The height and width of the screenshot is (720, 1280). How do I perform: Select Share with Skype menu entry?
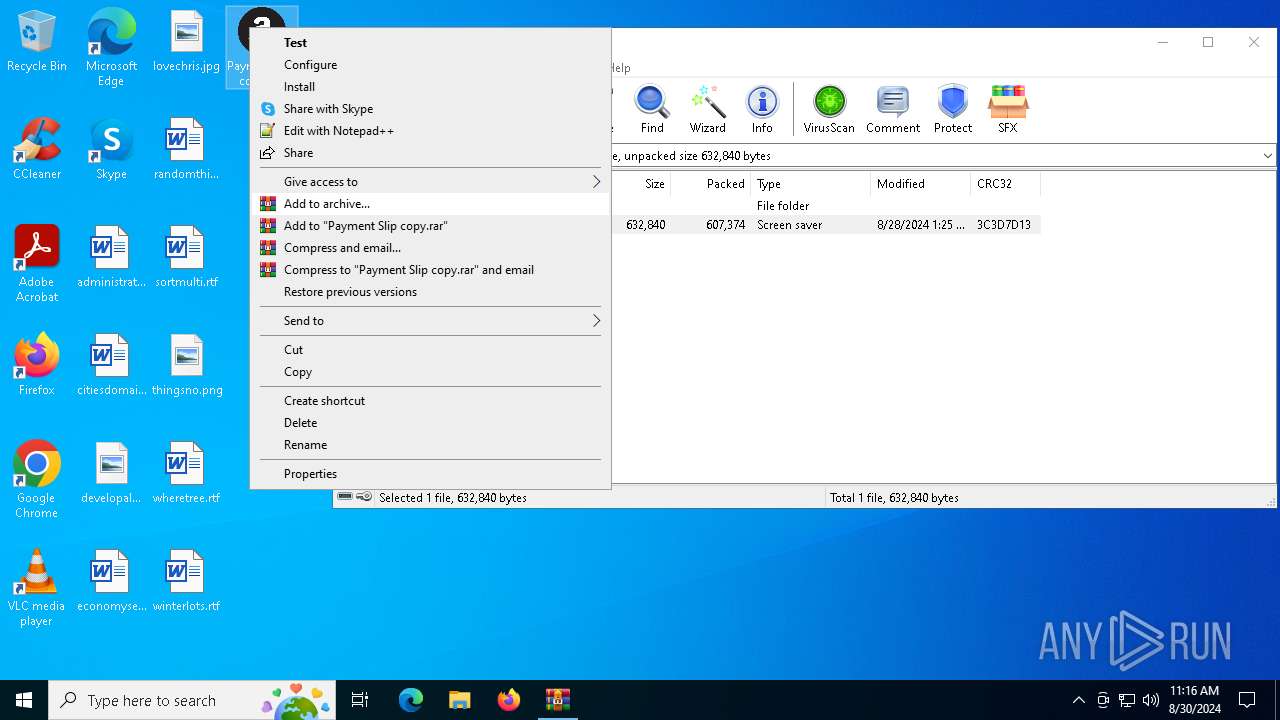[x=430, y=109]
